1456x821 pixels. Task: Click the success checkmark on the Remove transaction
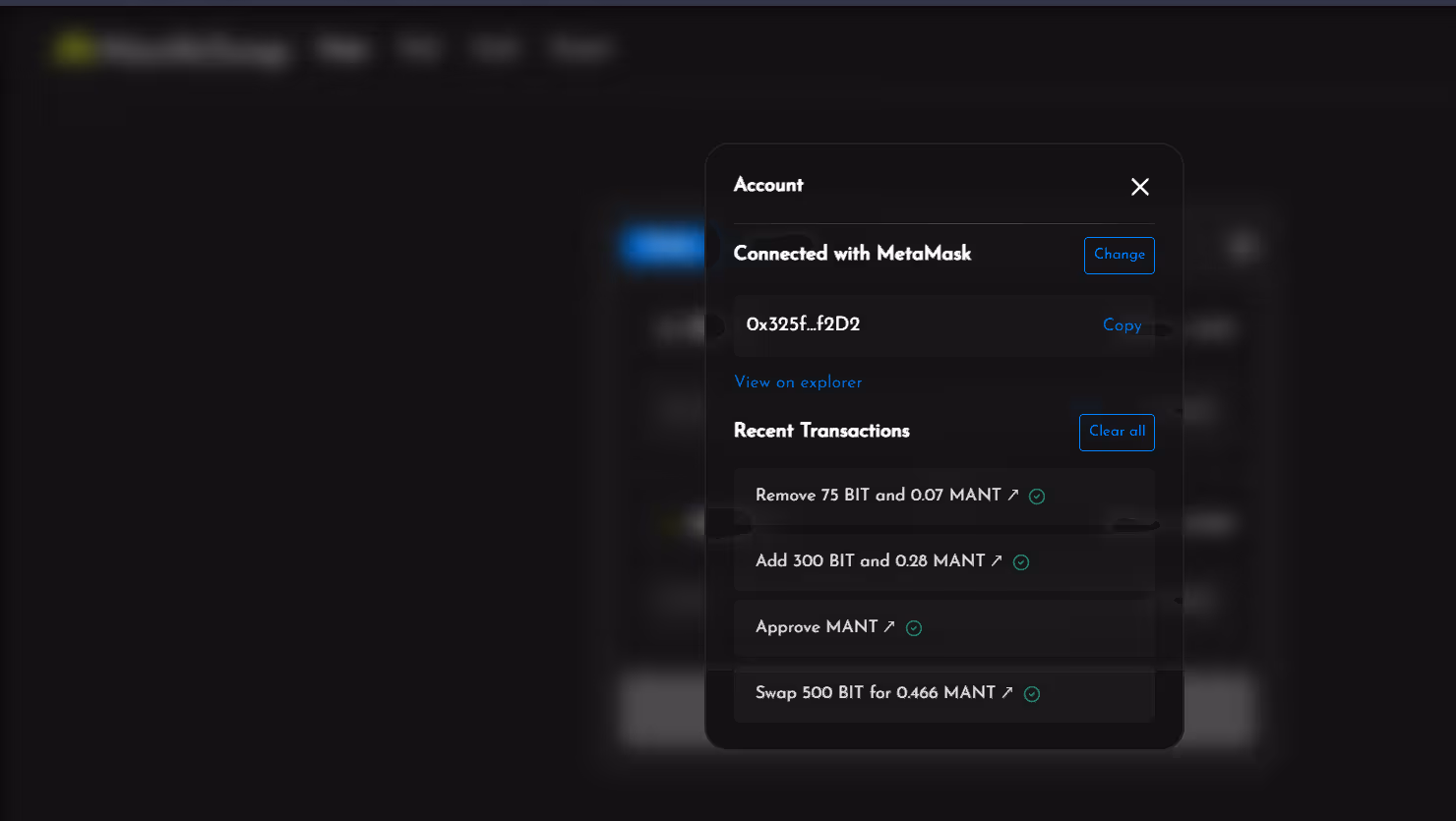click(x=1037, y=497)
